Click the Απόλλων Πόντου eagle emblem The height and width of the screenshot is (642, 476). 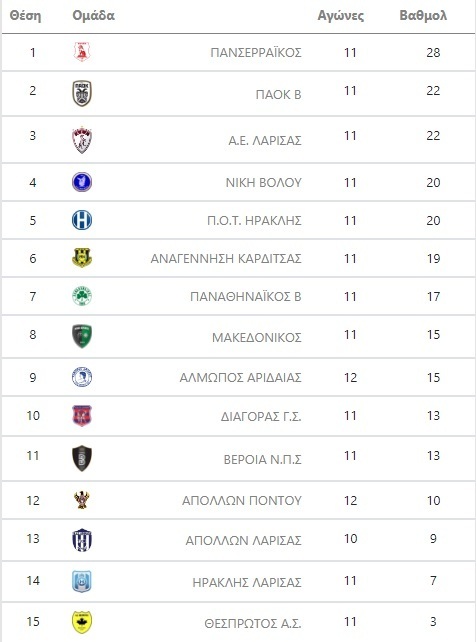[82, 500]
